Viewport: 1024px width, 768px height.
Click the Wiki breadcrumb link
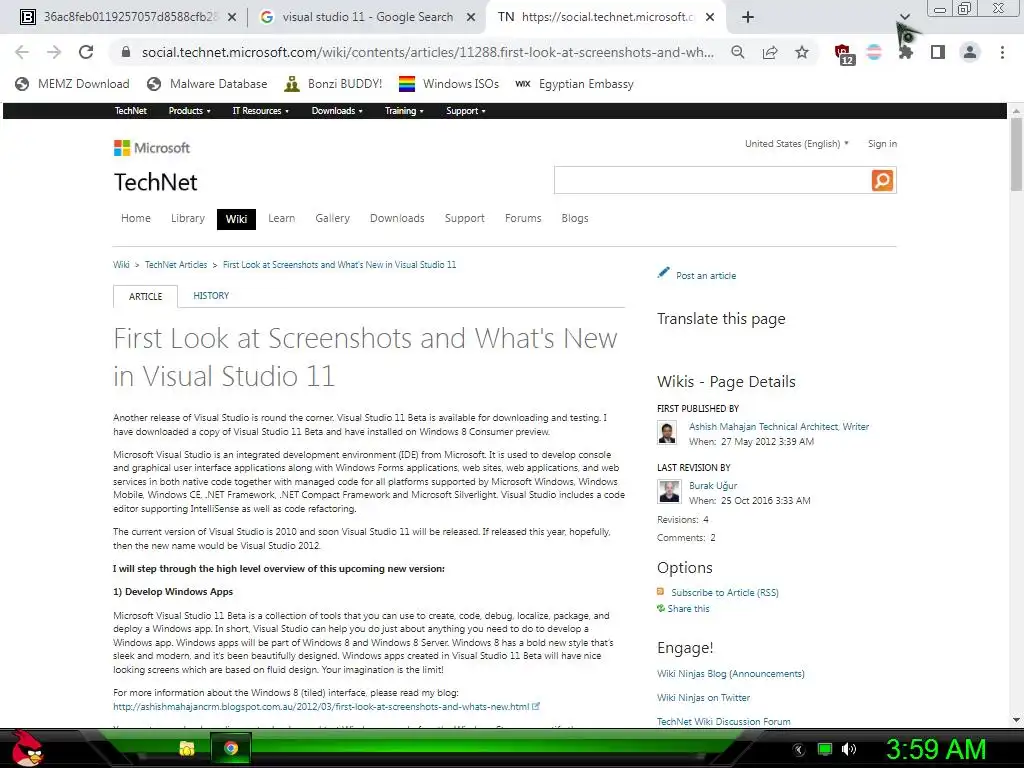(121, 264)
